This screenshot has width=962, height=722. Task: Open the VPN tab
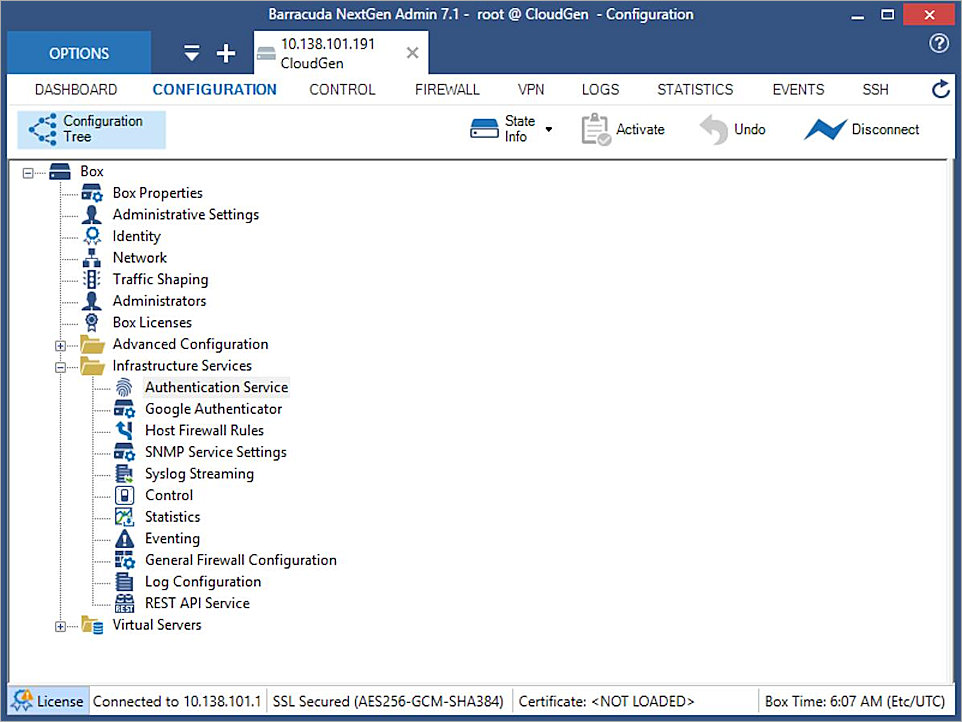(x=531, y=89)
